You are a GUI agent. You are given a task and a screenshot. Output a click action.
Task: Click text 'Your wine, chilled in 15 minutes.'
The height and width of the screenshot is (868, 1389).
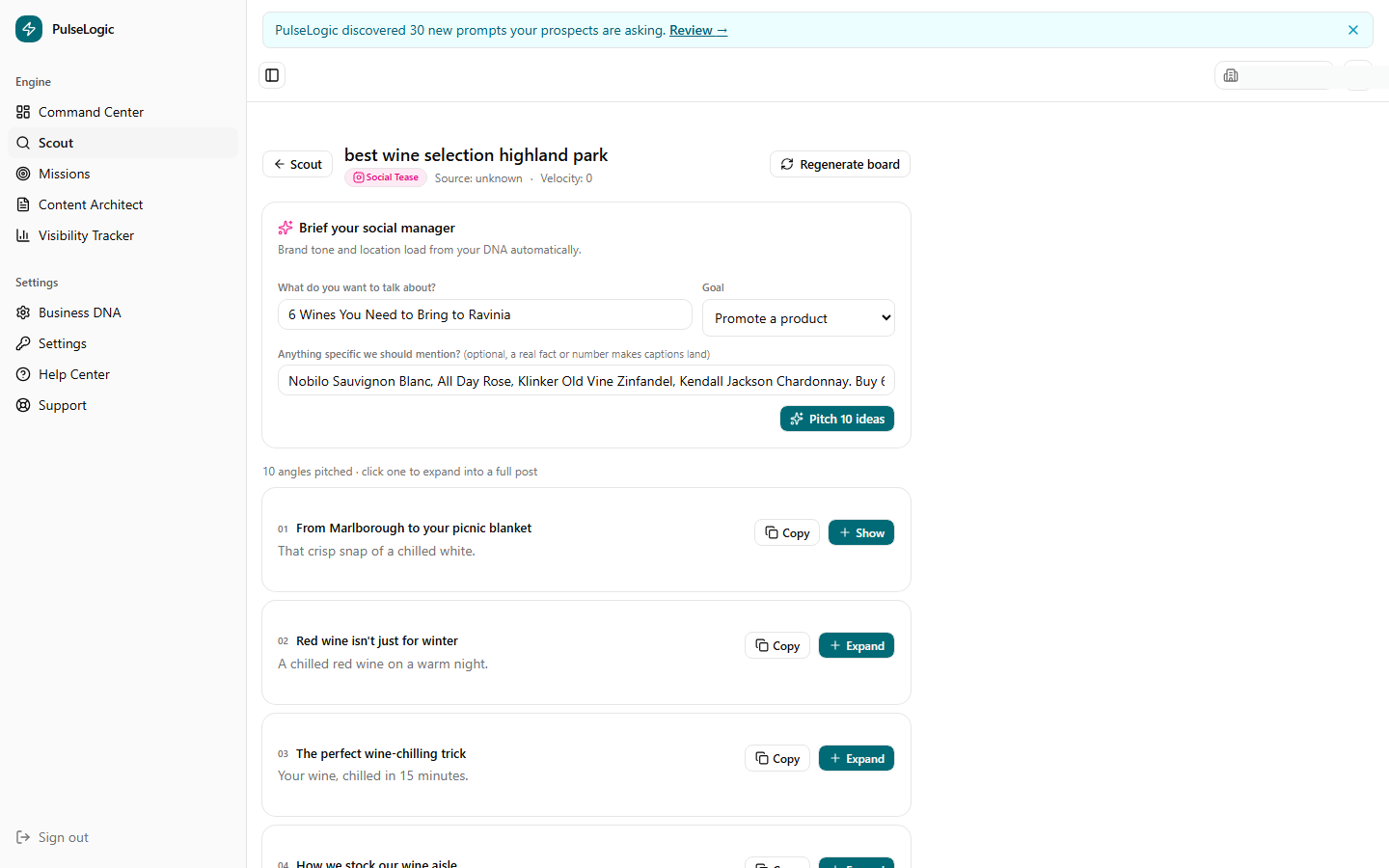tap(373, 775)
